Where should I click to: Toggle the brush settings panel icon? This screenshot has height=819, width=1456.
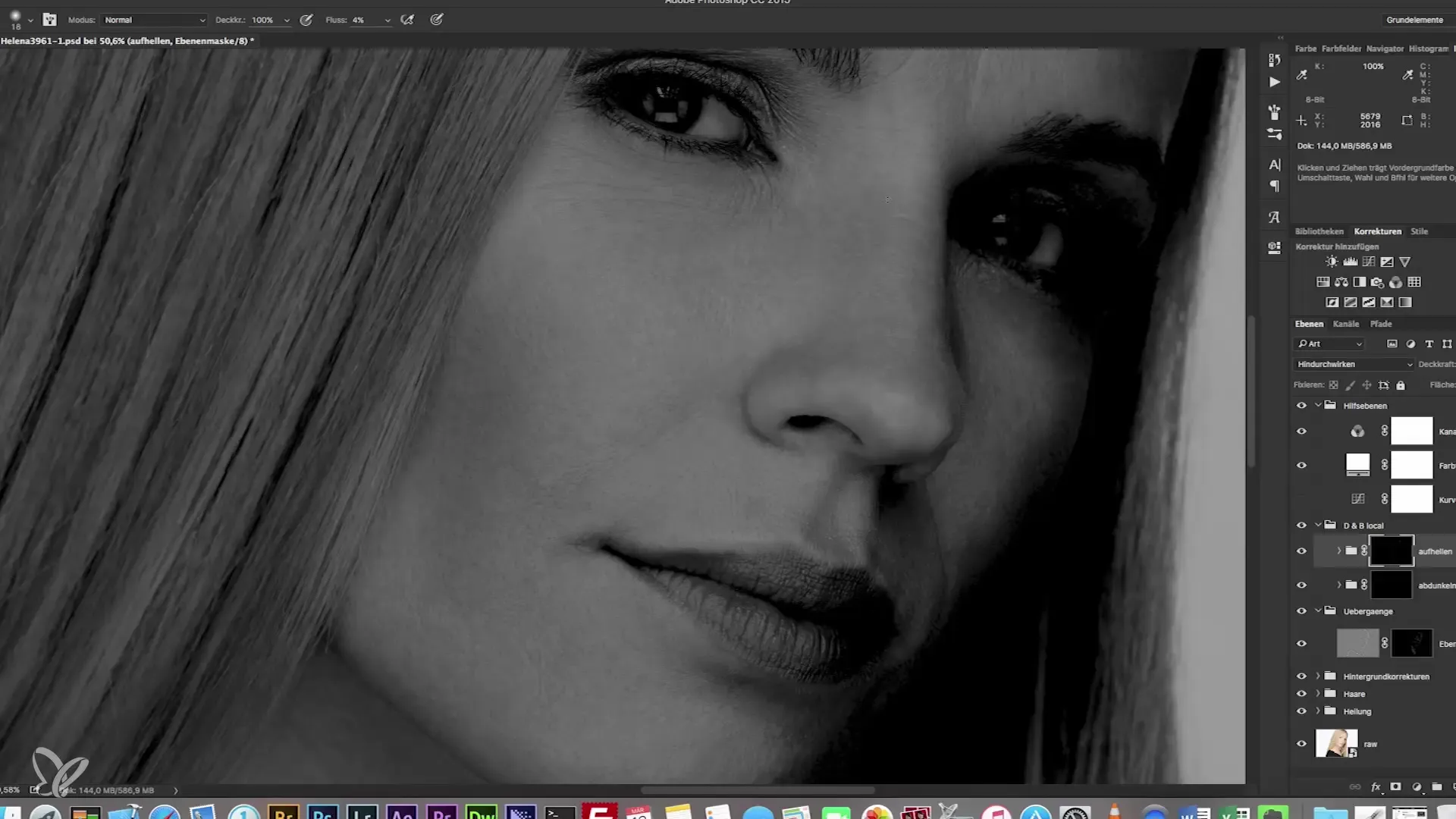[x=50, y=20]
